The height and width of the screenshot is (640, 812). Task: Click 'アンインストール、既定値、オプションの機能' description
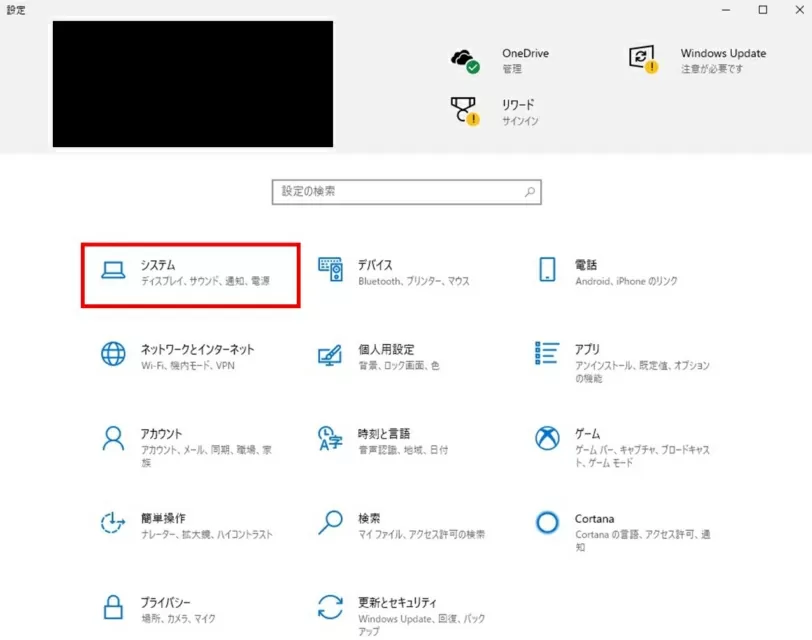point(642,372)
